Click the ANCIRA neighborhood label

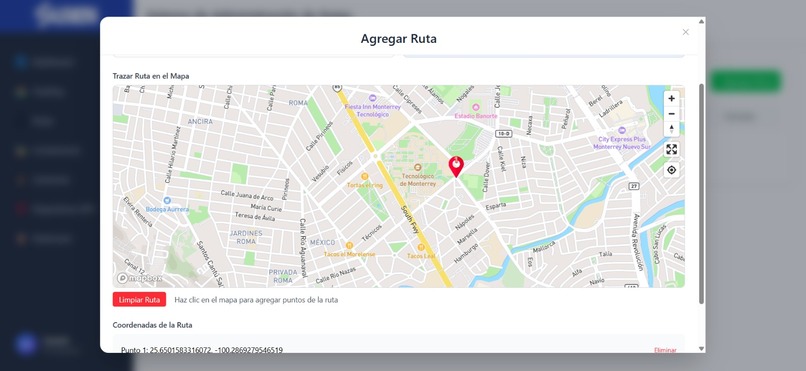(200, 121)
